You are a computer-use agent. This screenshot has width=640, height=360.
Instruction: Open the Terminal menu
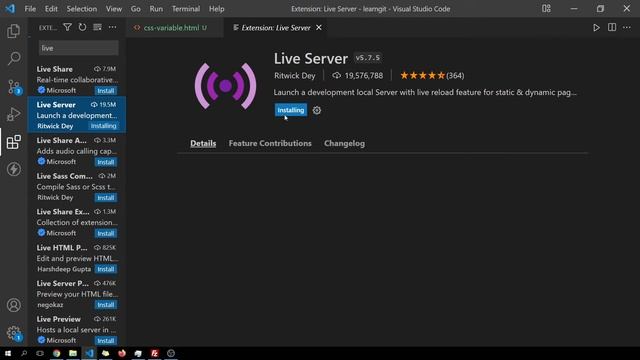pyautogui.click(x=186, y=9)
